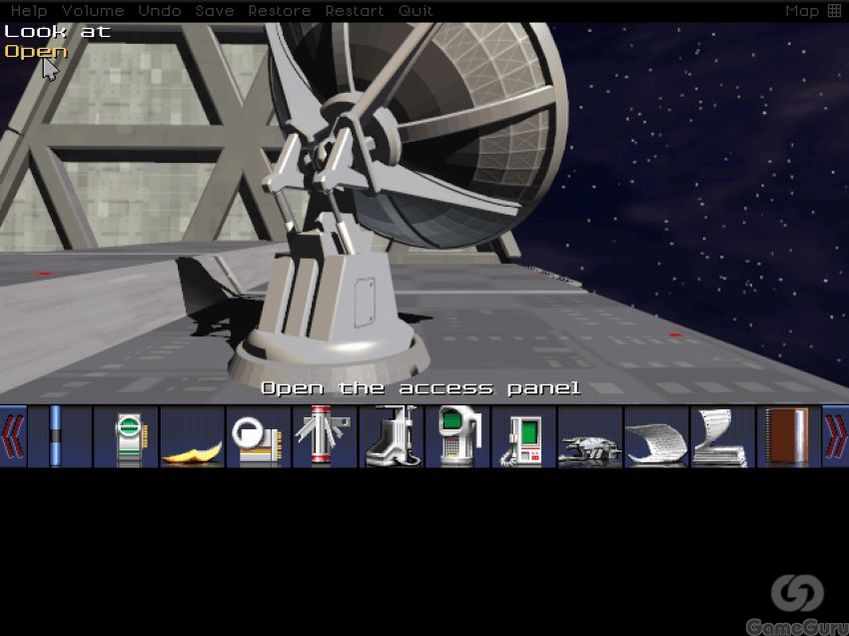Select the blue rod inventory item
849x636 pixels.
pos(55,436)
